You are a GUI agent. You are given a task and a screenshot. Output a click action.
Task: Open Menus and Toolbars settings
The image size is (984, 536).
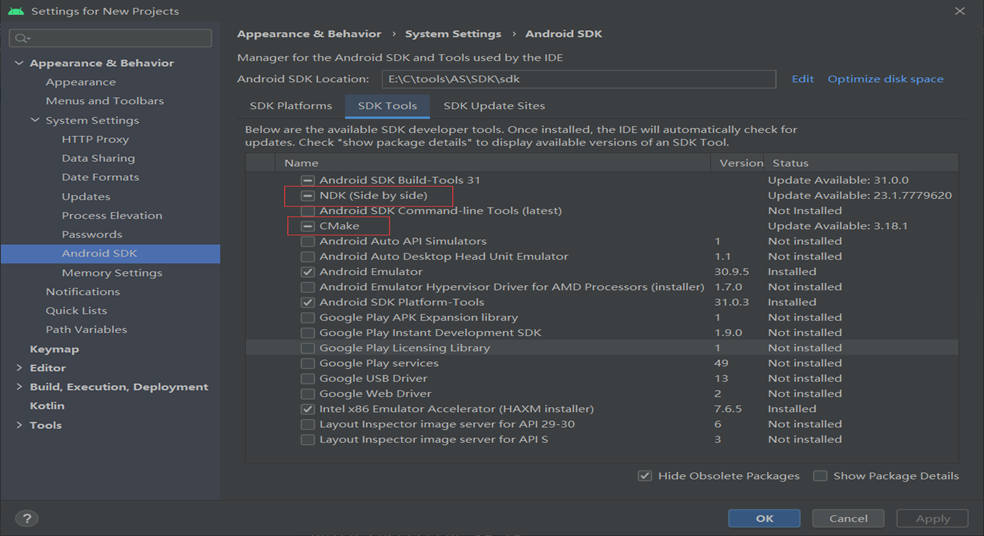pyautogui.click(x=104, y=100)
